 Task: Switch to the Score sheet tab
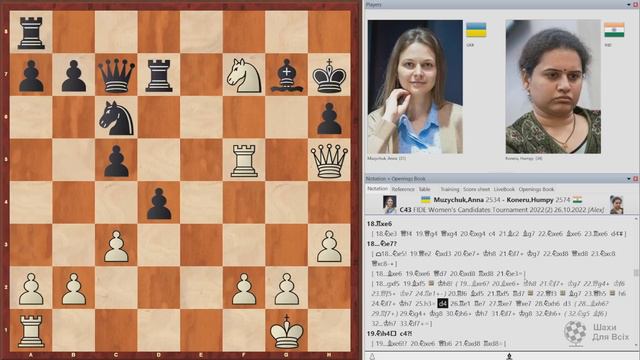coord(476,189)
